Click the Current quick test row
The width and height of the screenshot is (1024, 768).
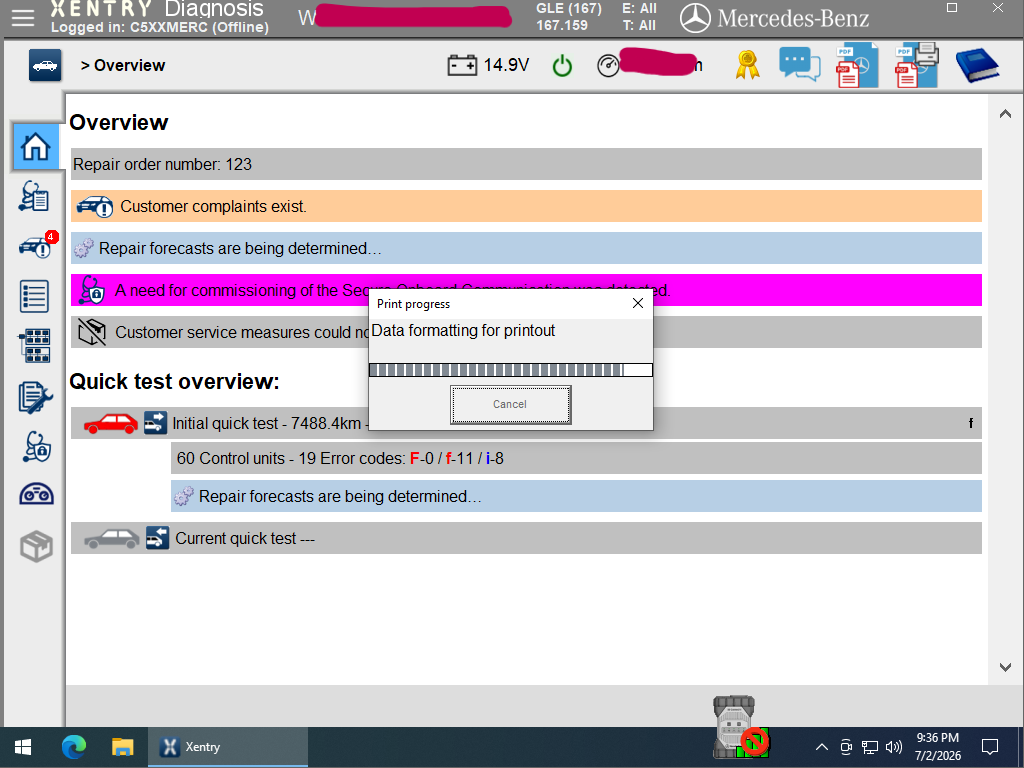526,538
